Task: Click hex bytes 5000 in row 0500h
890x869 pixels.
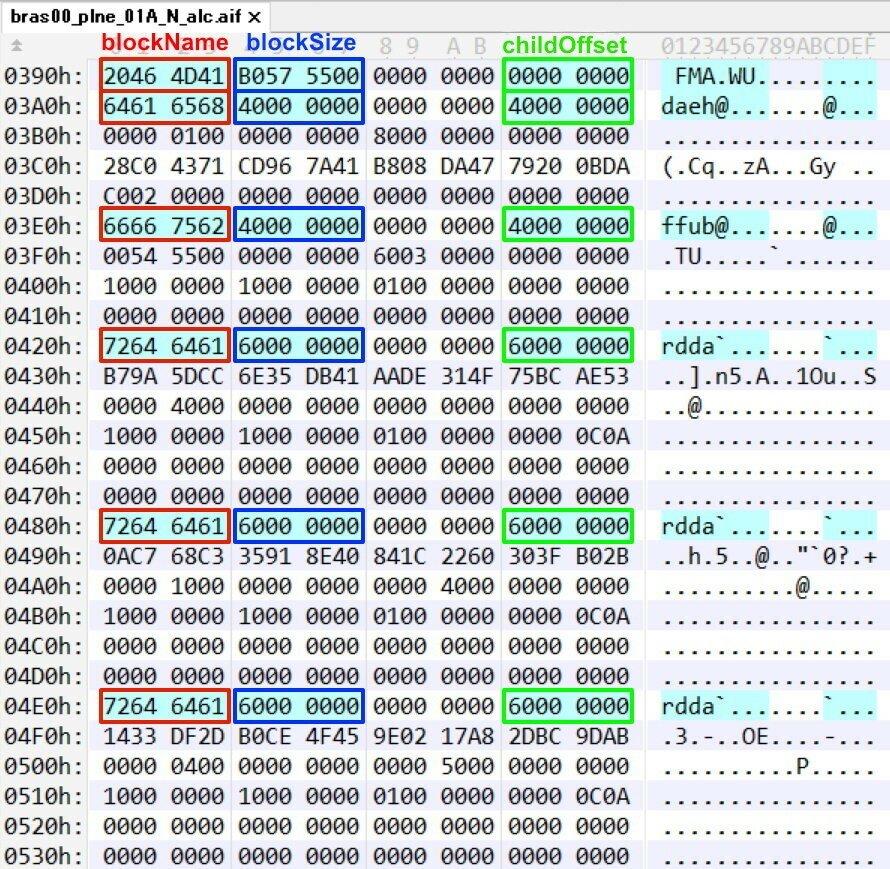Action: tap(467, 766)
